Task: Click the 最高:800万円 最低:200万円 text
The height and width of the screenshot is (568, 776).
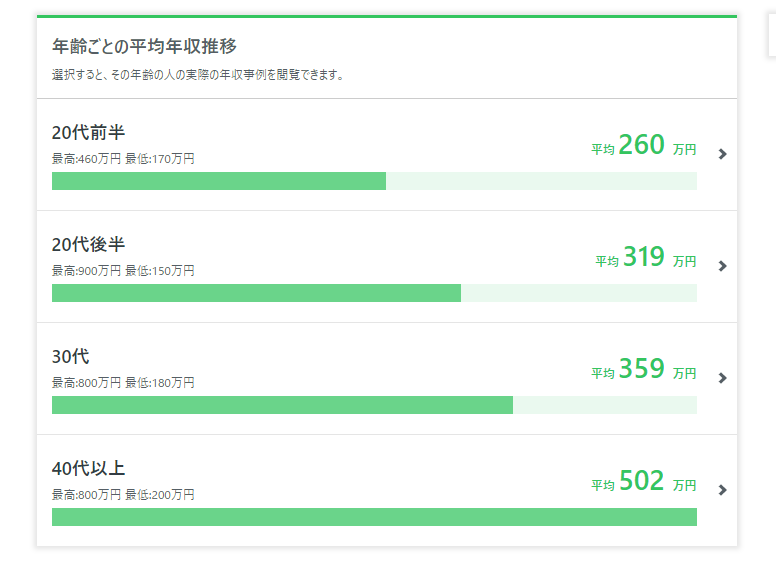Action: 123,494
